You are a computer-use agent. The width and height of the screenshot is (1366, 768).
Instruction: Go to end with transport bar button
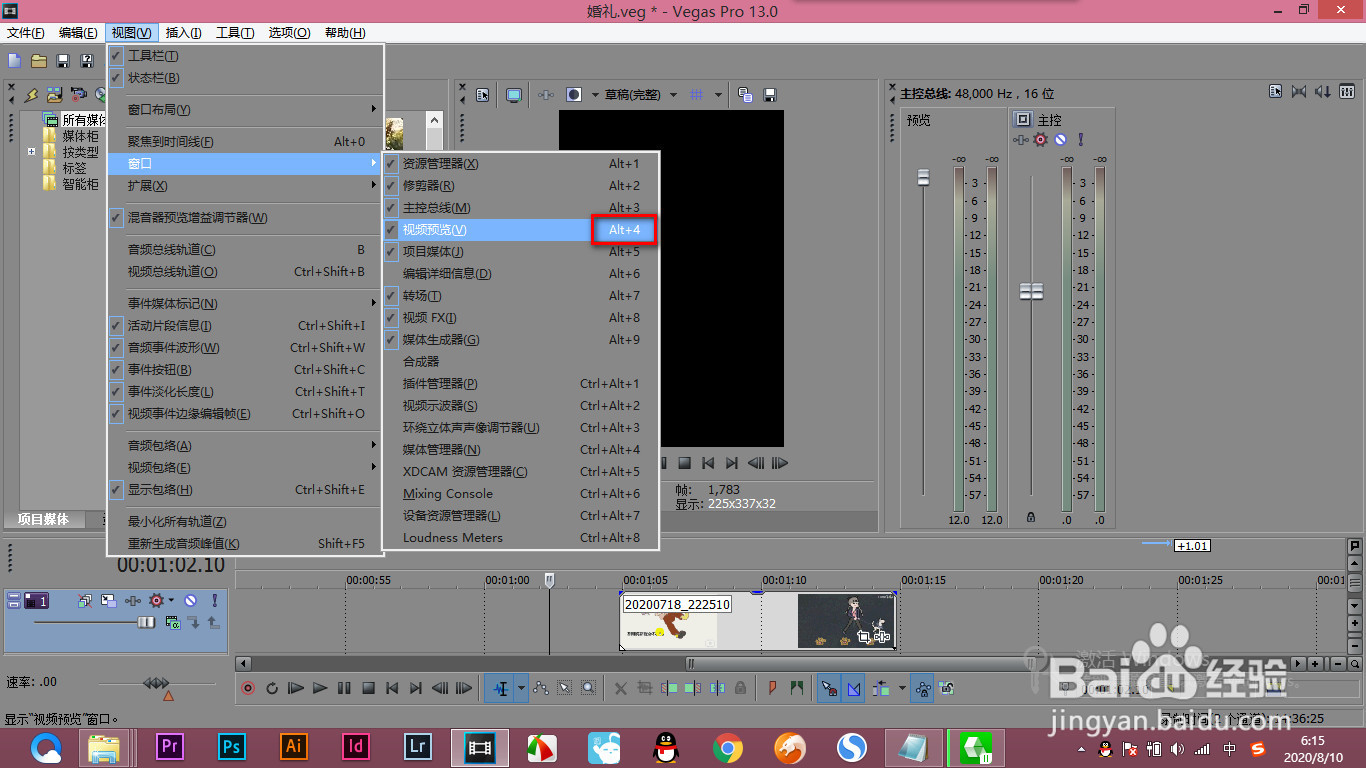tap(416, 688)
